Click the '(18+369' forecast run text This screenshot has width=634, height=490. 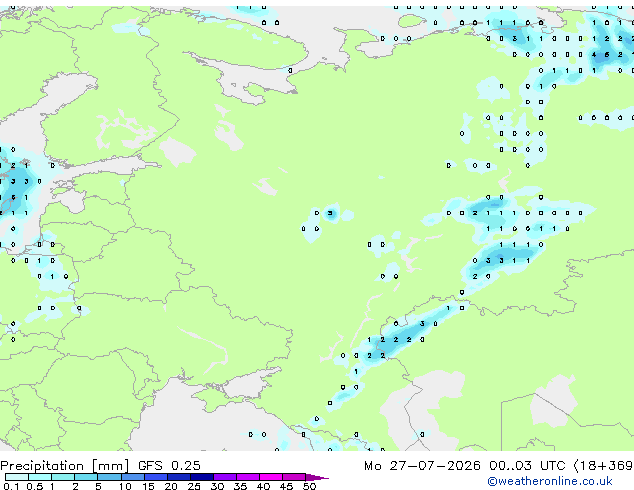pos(603,466)
